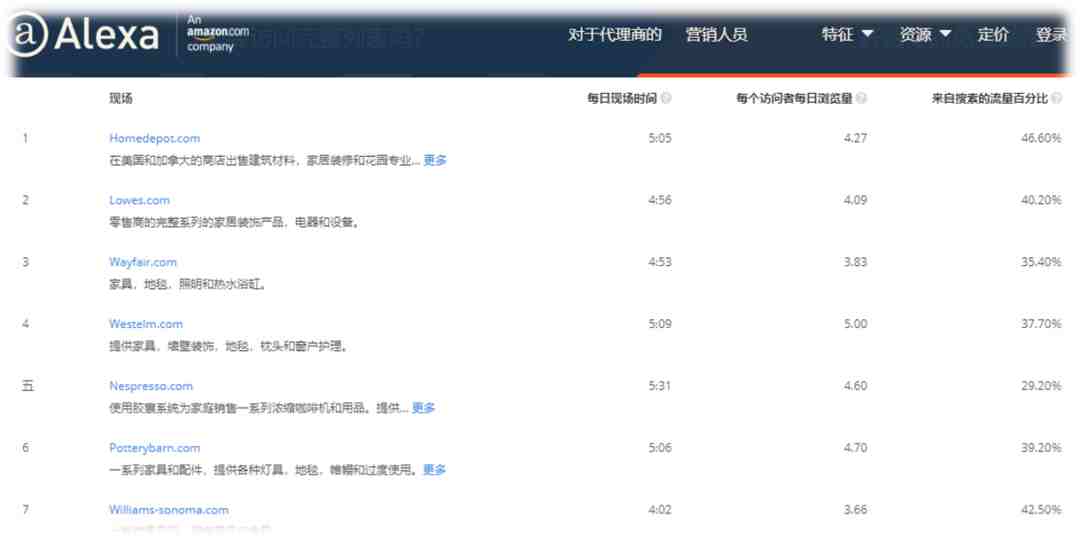Select the 40.20% search traffic value
This screenshot has width=1080, height=539.
click(1041, 200)
